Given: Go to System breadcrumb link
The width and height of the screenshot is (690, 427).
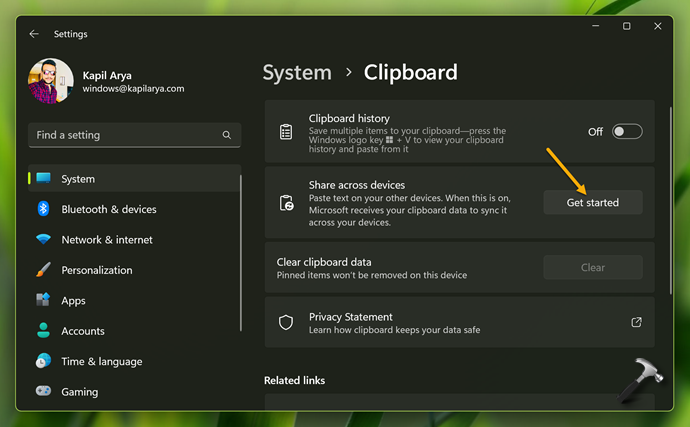Looking at the screenshot, I should tap(297, 72).
